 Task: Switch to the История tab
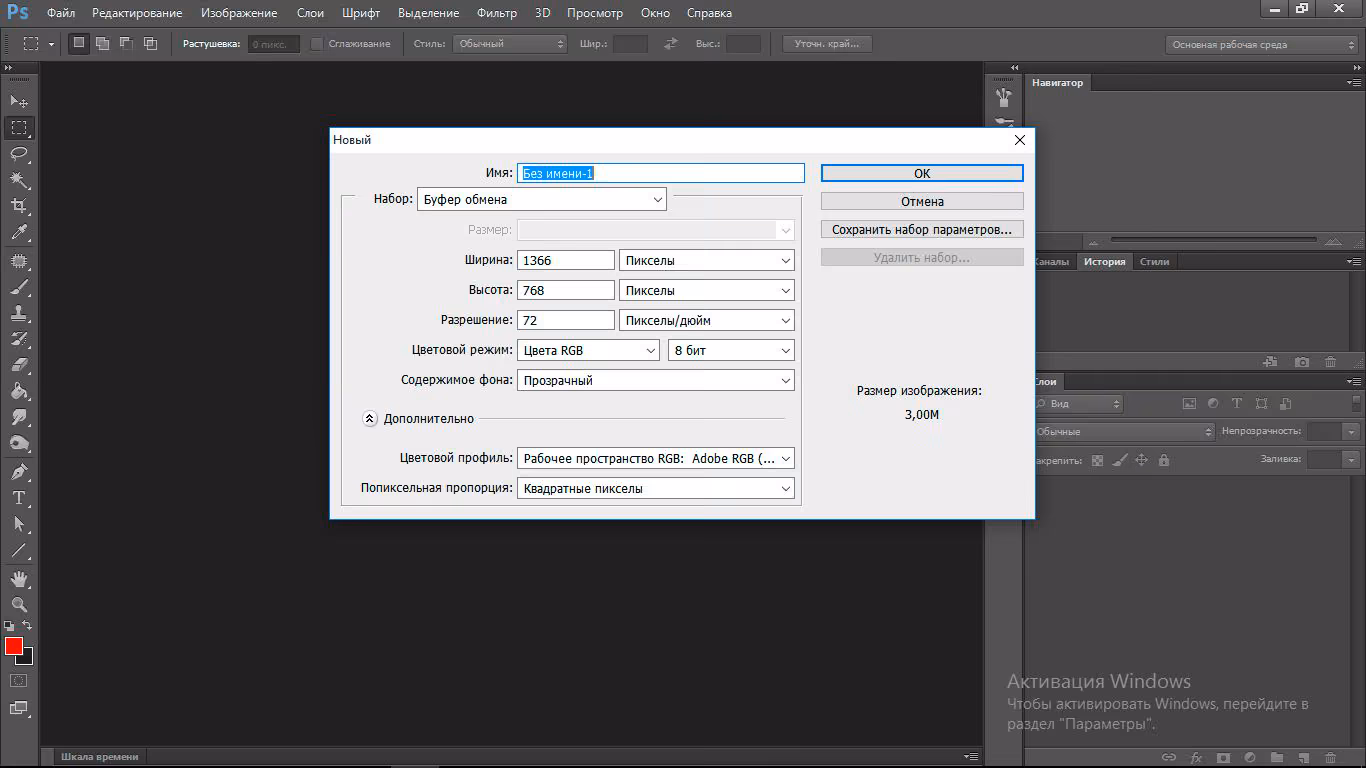(1105, 261)
